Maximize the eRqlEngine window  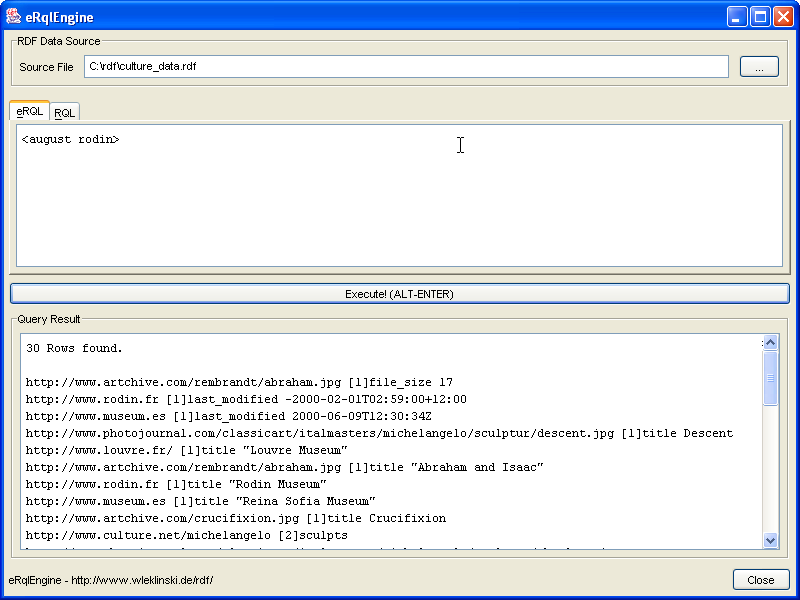(760, 16)
